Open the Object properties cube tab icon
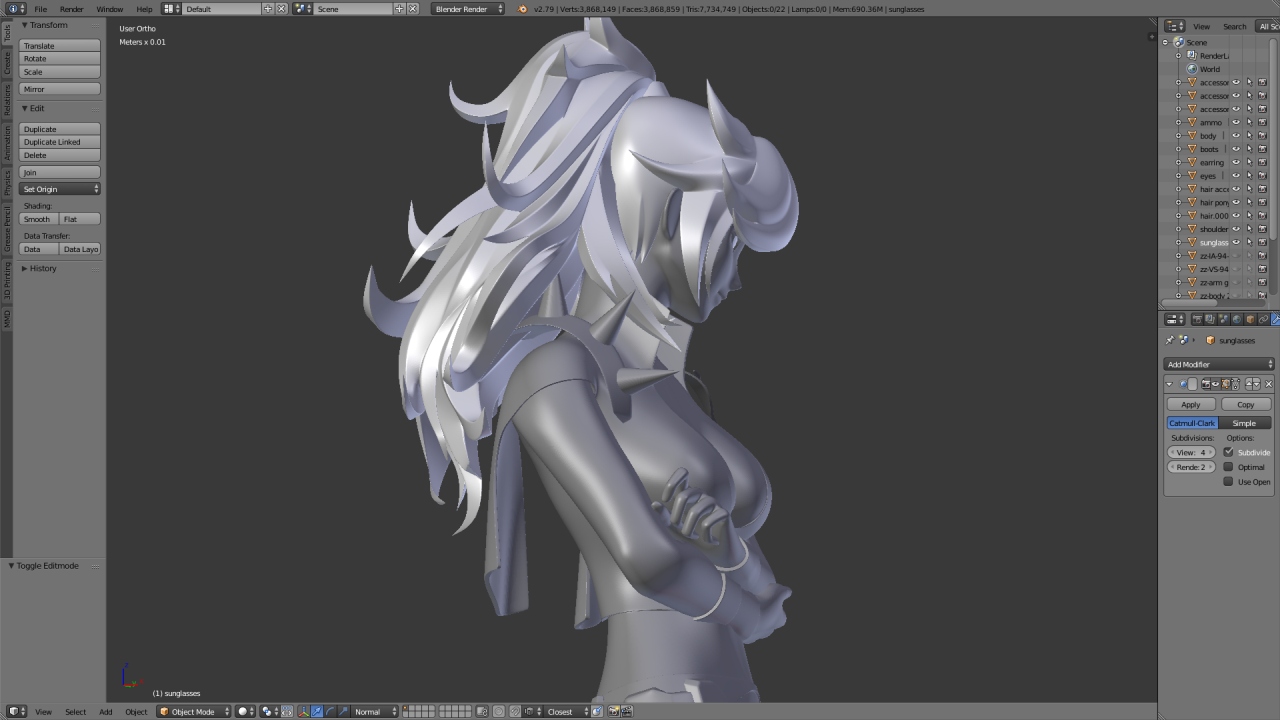This screenshot has width=1280, height=720. (x=1250, y=319)
